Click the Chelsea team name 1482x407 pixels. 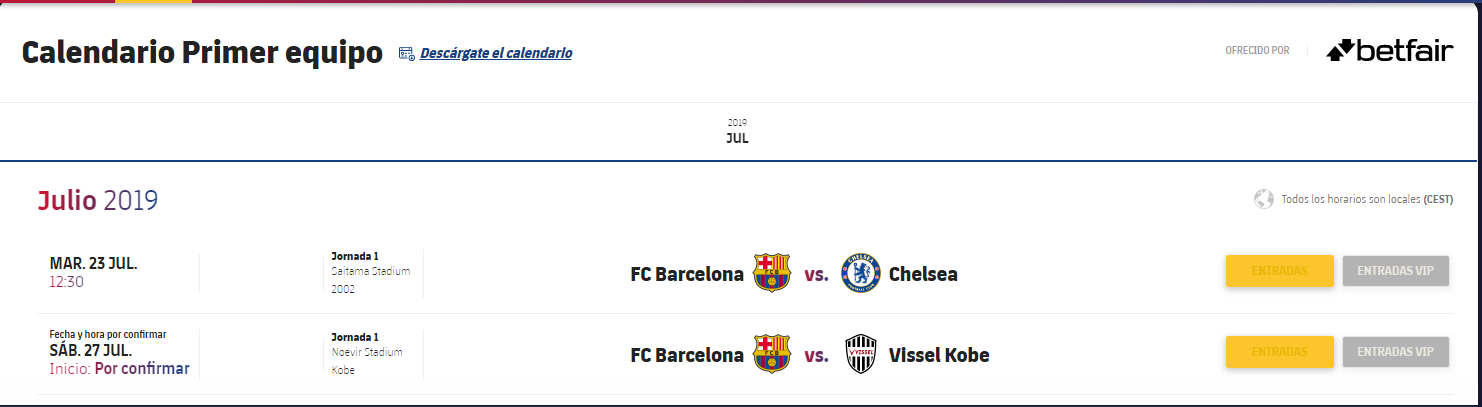(x=923, y=274)
